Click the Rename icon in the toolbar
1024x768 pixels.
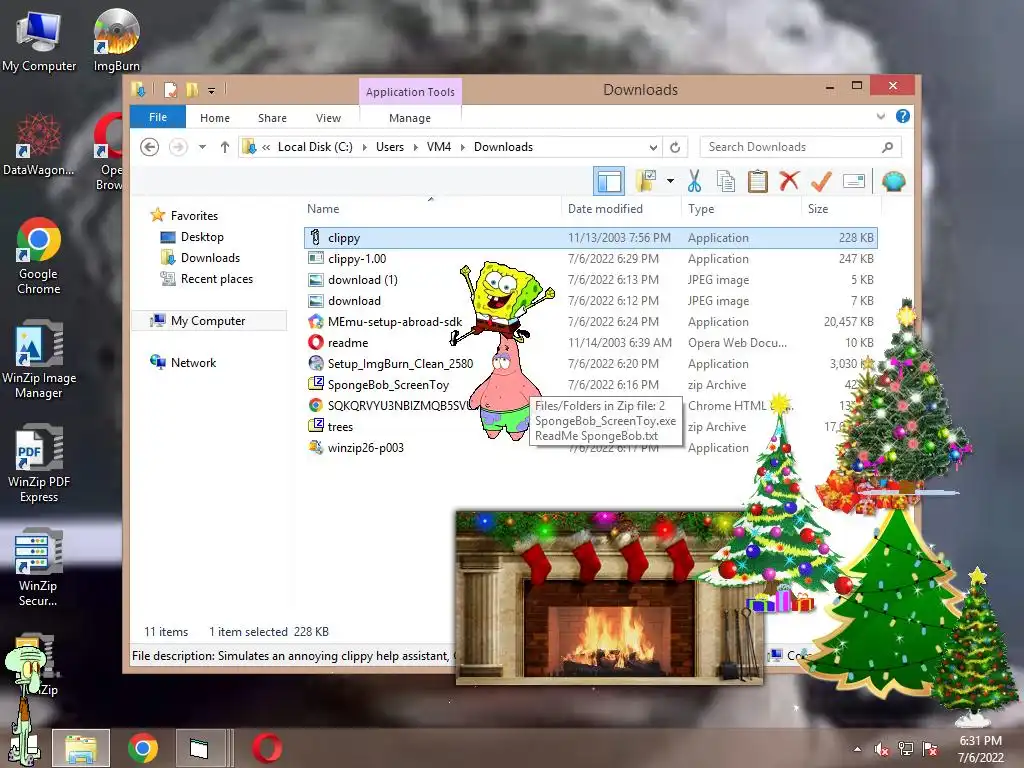click(854, 181)
